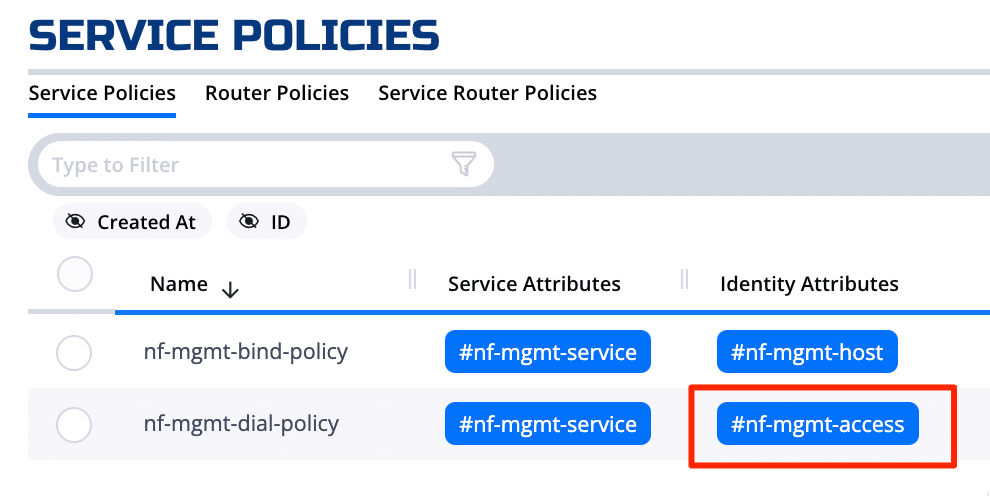990x496 pixels.
Task: Click #nf-mgmt-service tag in dial policy row
Action: click(x=547, y=424)
